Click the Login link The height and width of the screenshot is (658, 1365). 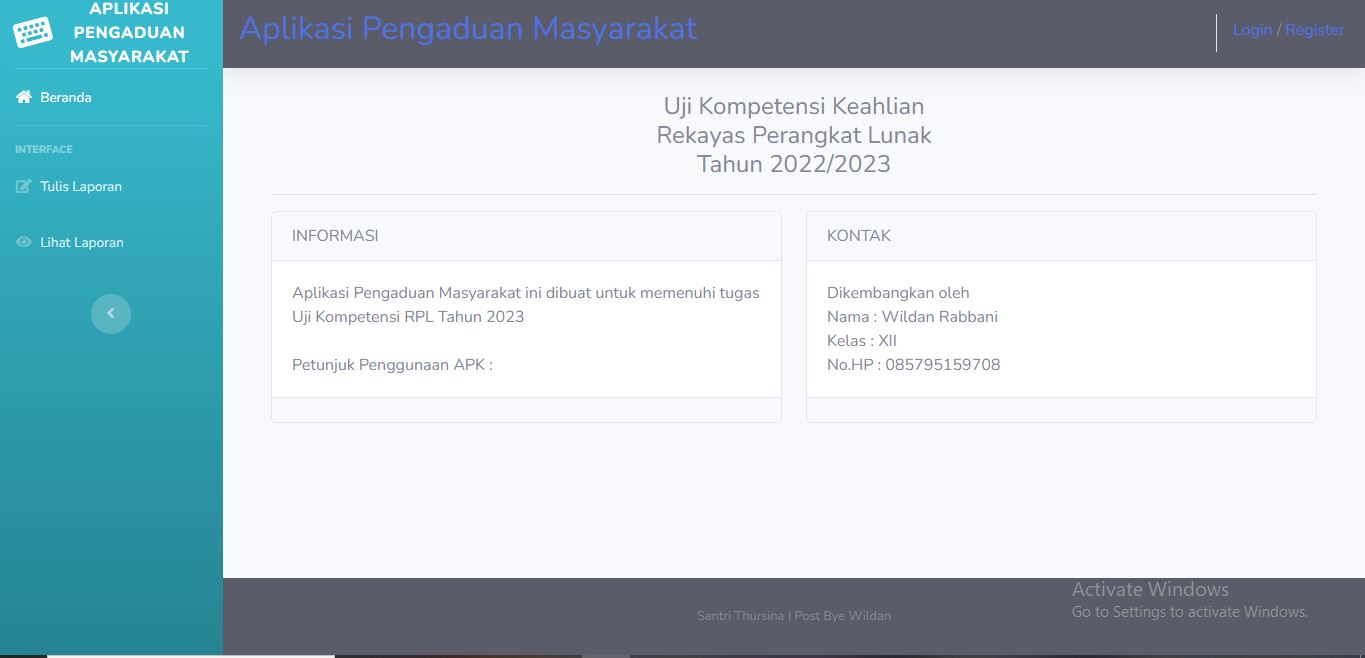pyautogui.click(x=1252, y=30)
